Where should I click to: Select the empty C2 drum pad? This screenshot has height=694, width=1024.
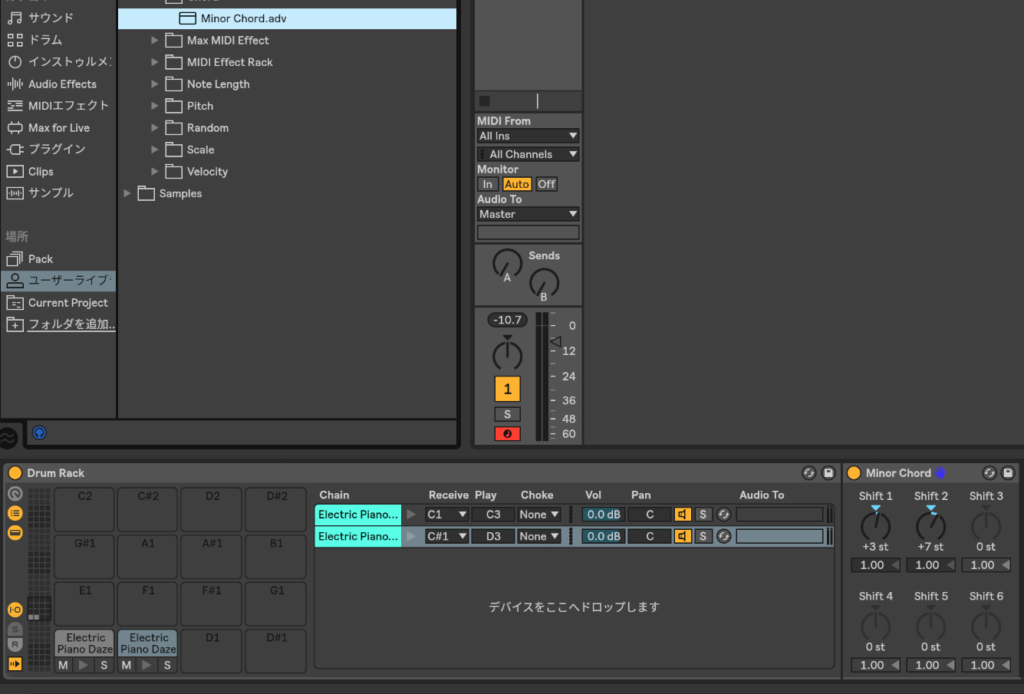[85, 509]
